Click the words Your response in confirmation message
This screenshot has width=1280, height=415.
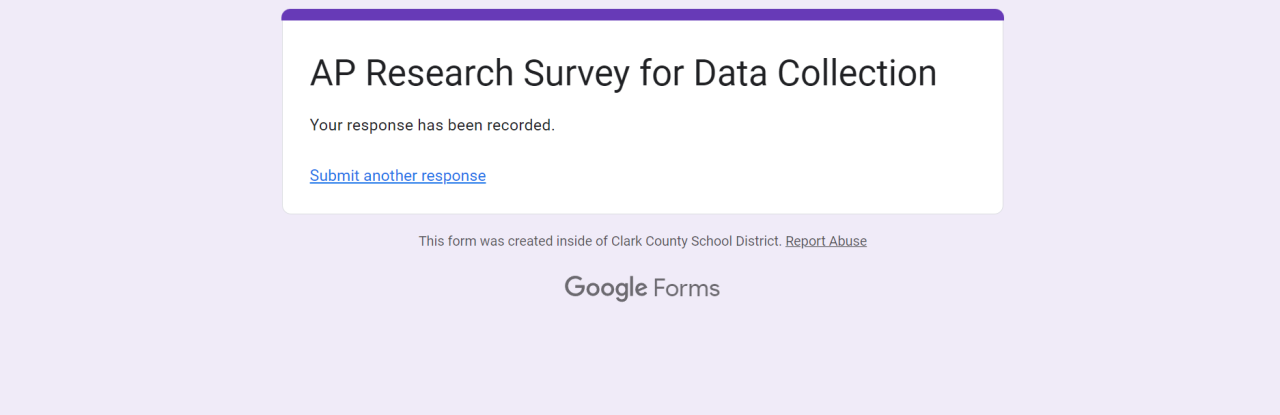pyautogui.click(x=357, y=125)
